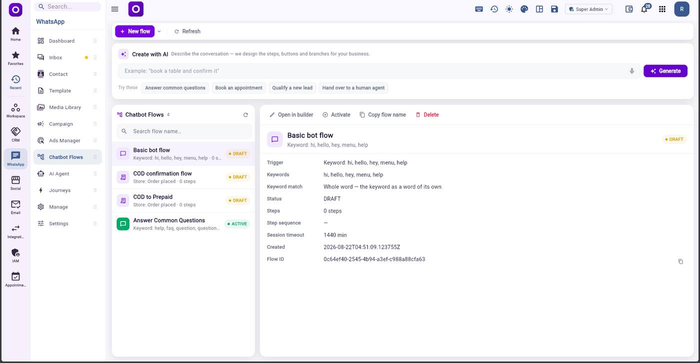This screenshot has width=700, height=363.
Task: Open the Super Admin role dropdown
Action: tap(589, 9)
